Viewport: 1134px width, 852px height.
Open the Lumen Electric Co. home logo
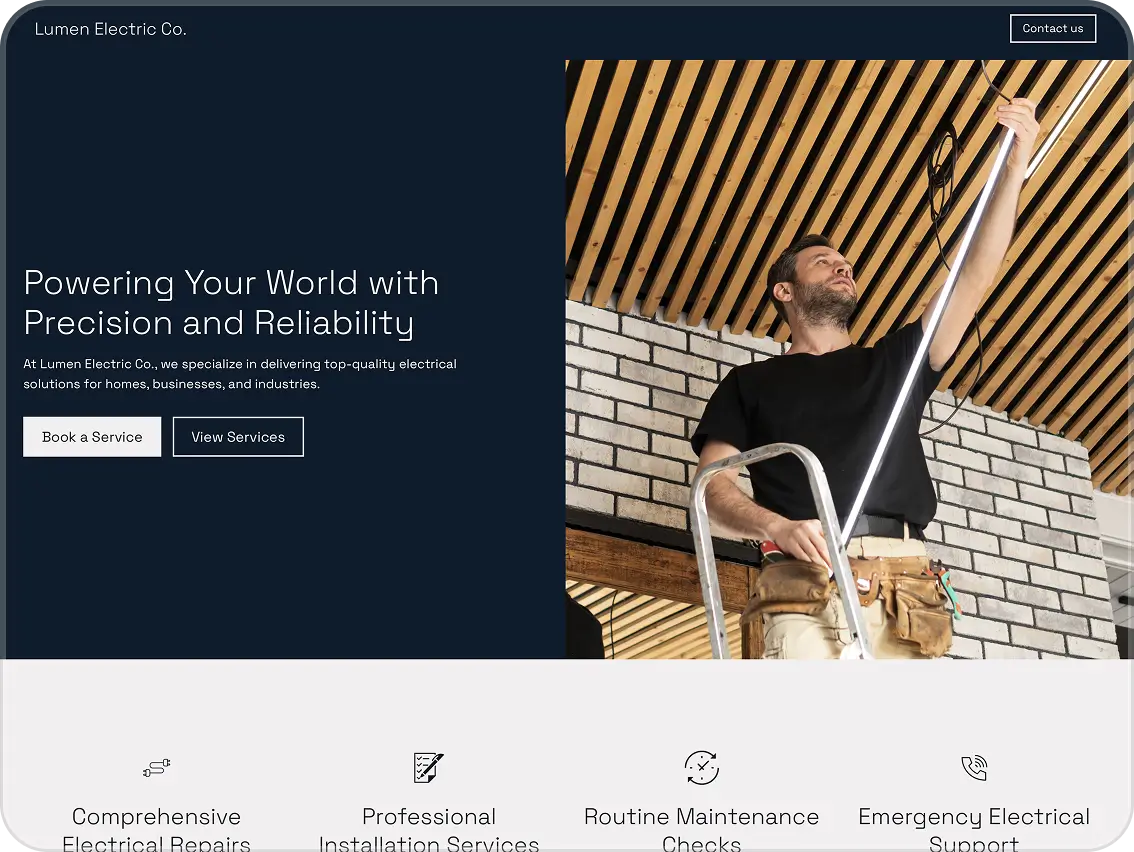pyautogui.click(x=110, y=29)
